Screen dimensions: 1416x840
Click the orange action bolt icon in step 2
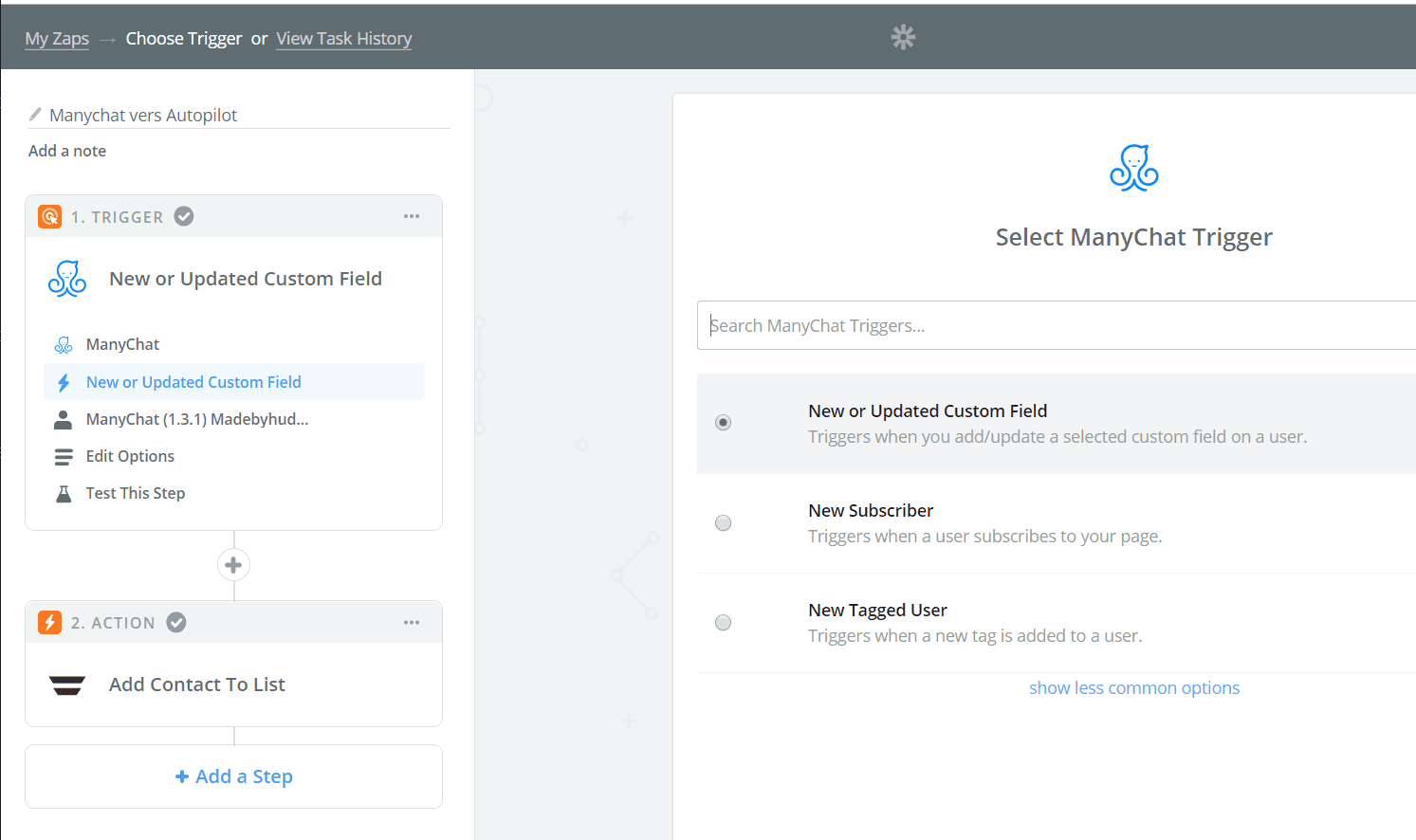49,622
